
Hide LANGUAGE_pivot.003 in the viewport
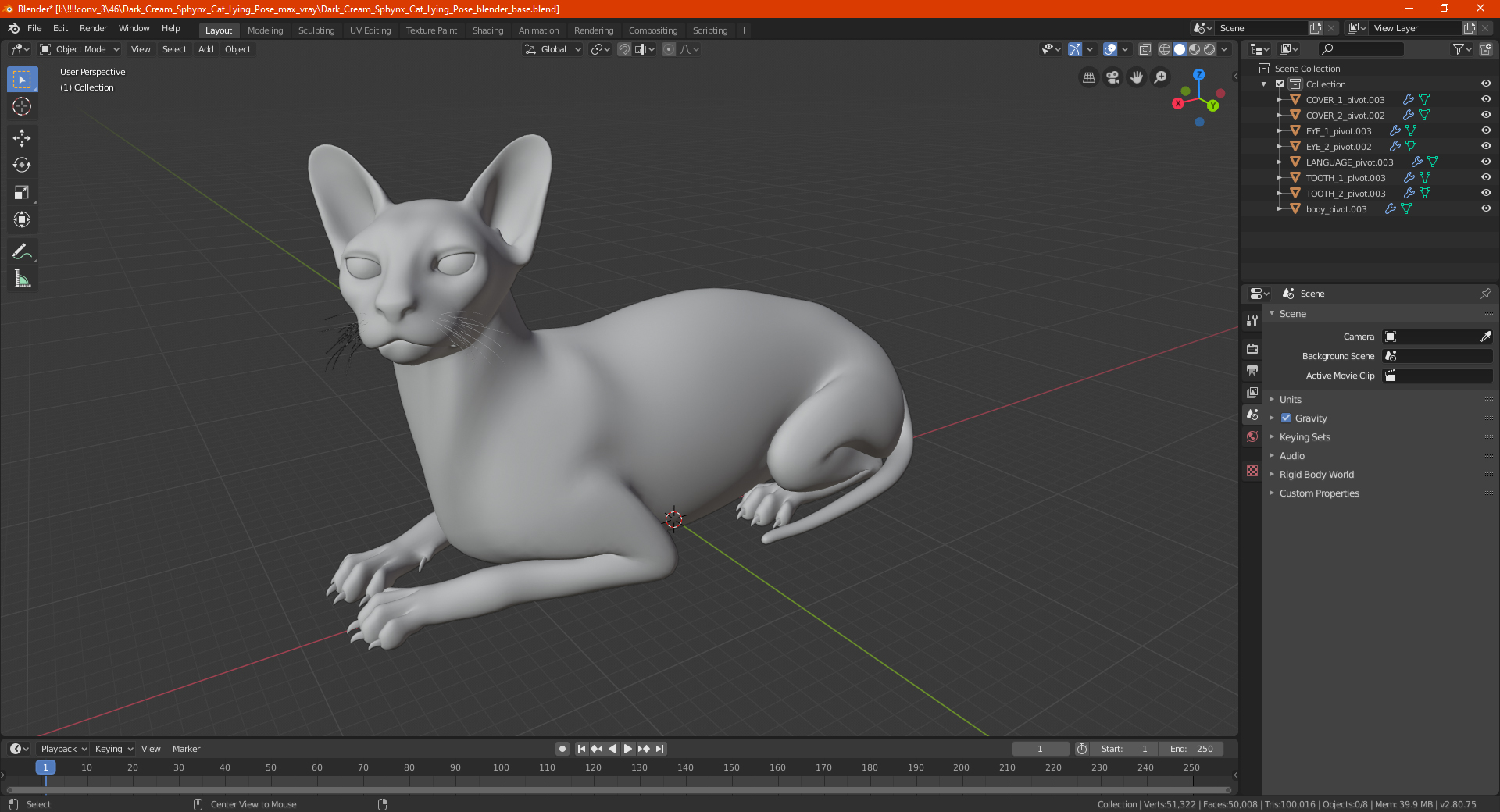coord(1486,162)
